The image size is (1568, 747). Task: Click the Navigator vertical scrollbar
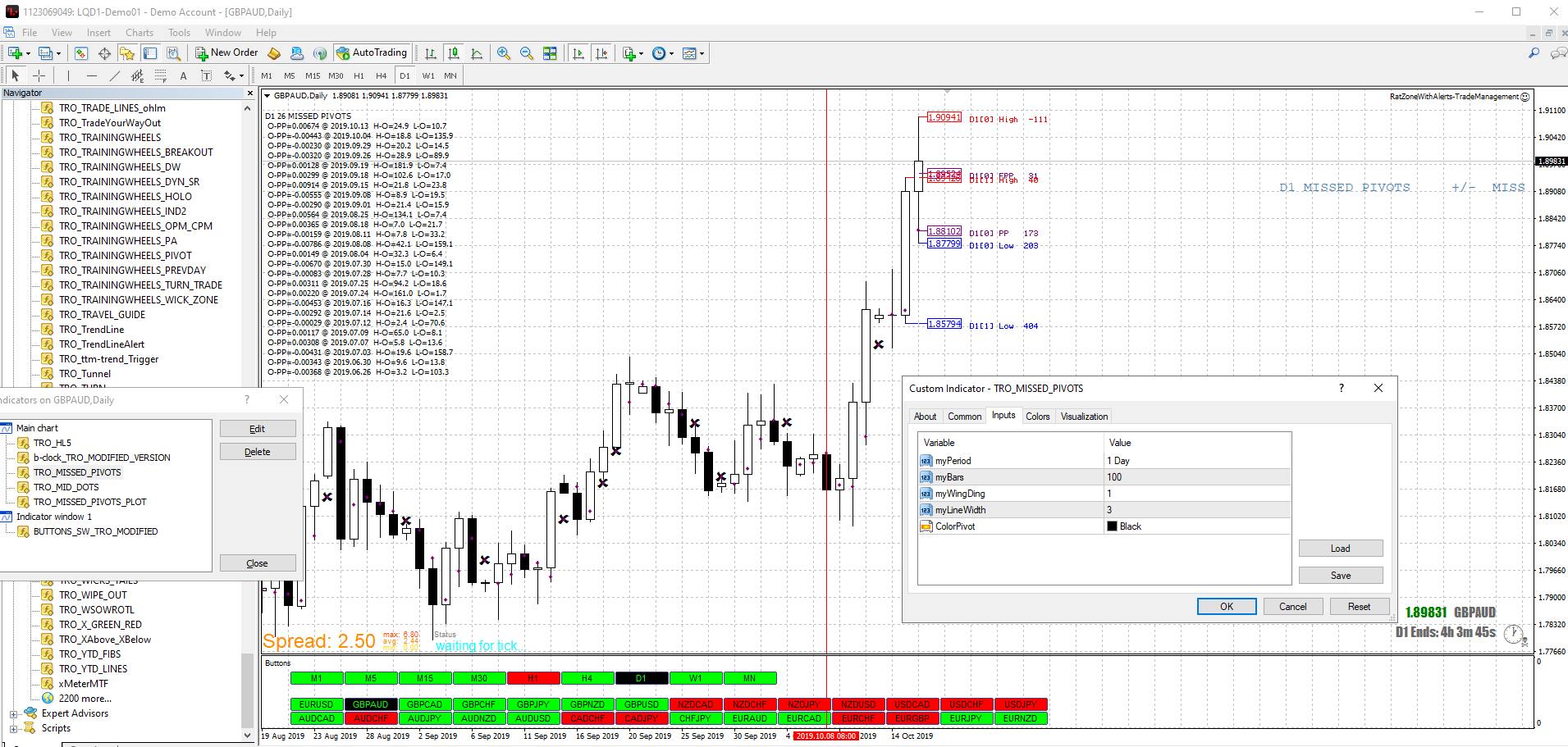(x=248, y=689)
